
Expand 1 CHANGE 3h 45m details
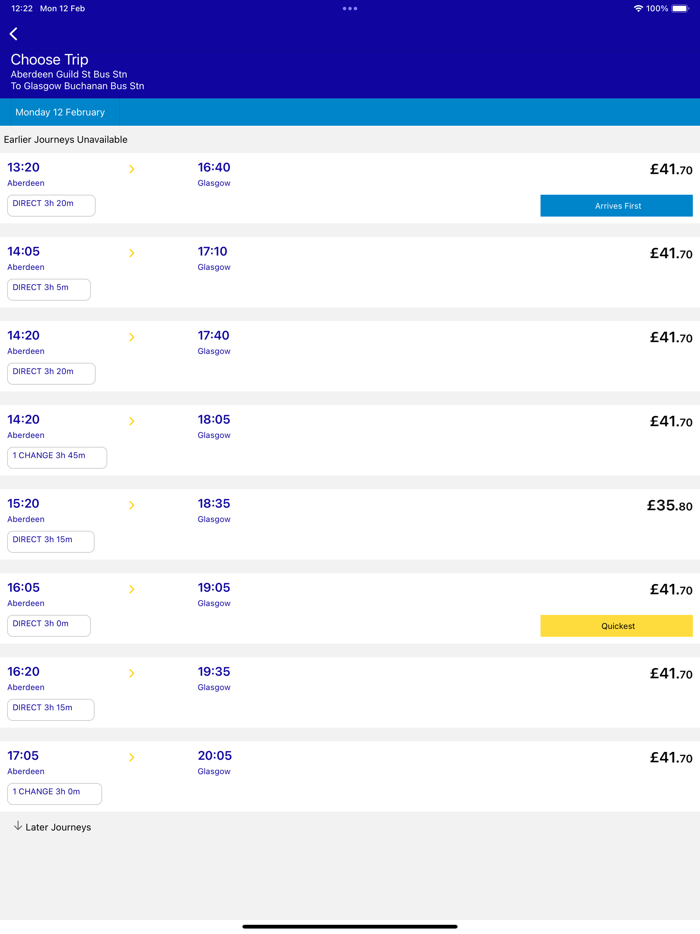tap(57, 456)
